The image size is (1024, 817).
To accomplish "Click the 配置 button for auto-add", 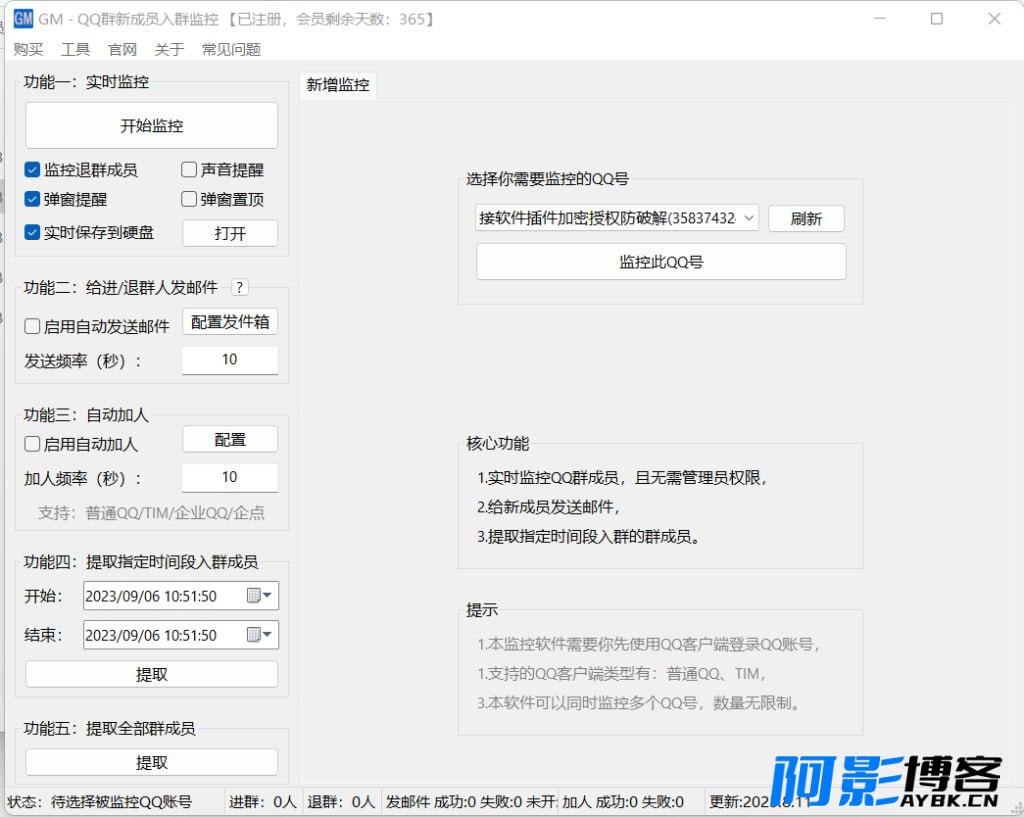I will (230, 440).
